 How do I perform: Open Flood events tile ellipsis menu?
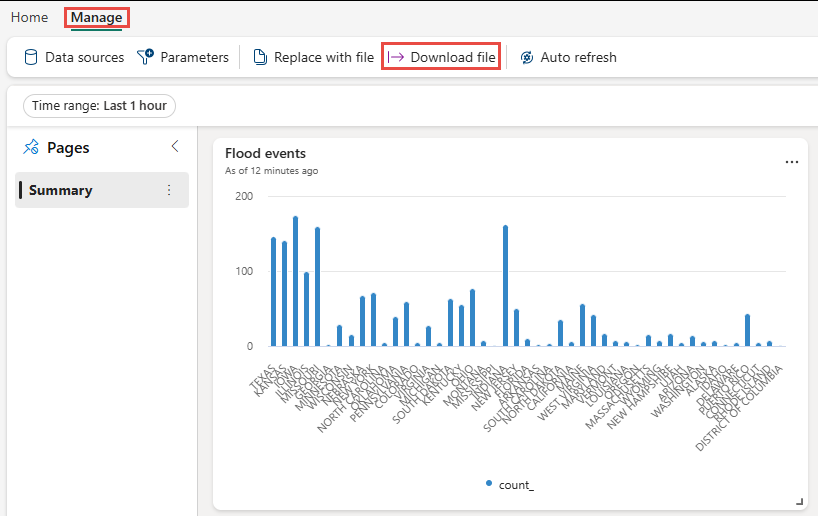click(791, 162)
